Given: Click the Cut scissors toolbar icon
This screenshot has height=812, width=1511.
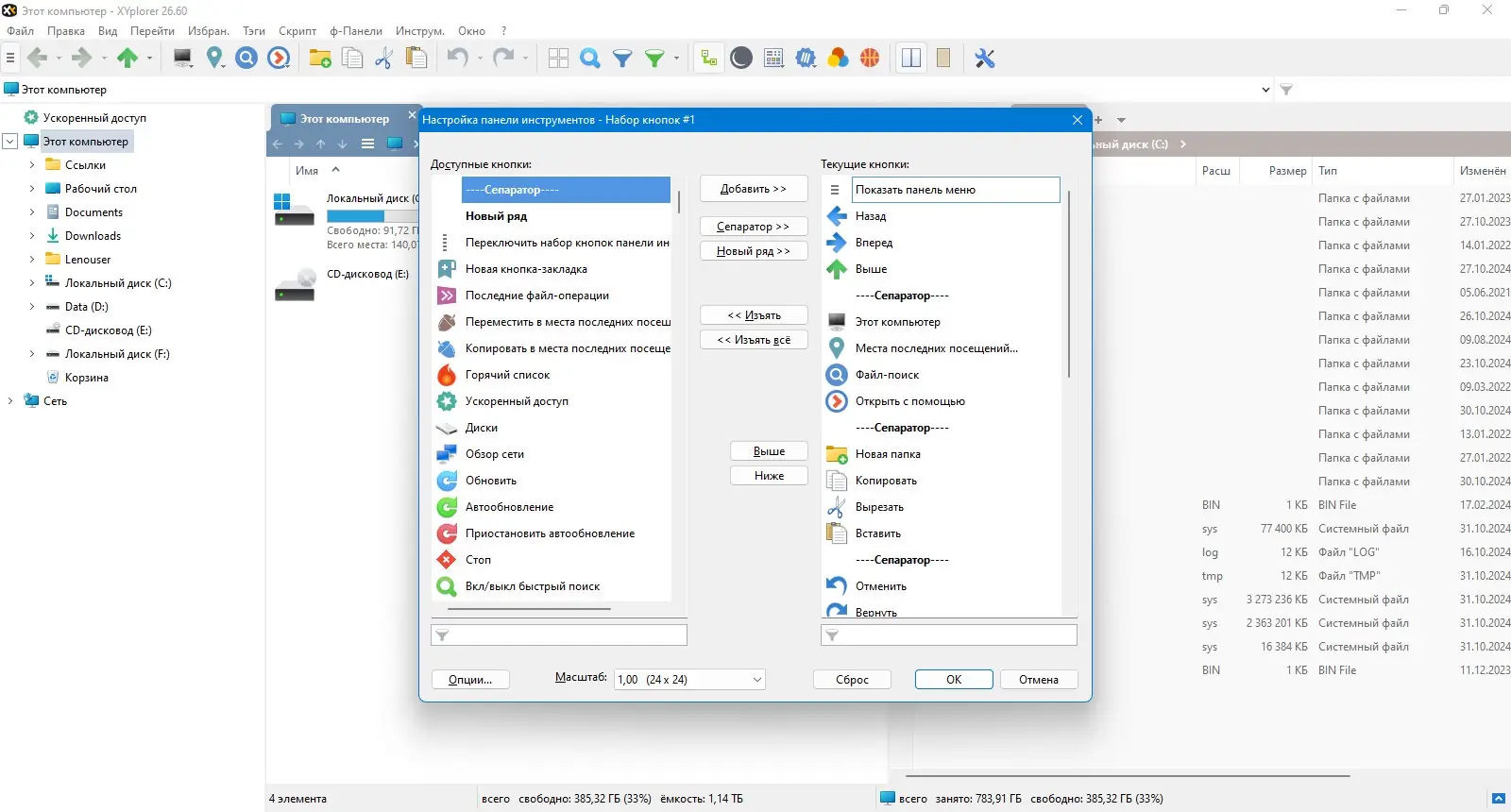Looking at the screenshot, I should click(383, 59).
